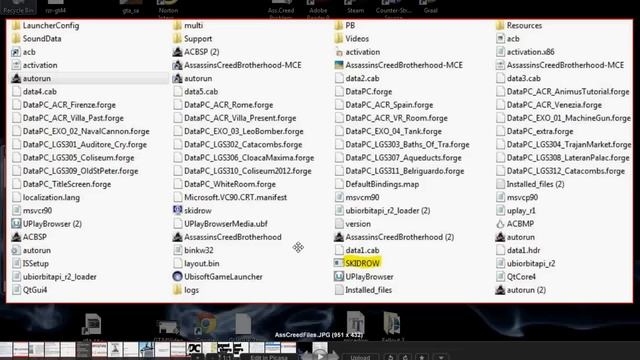Select DataPC_ACR_Rome.forge file
The height and width of the screenshot is (360, 640).
click(229, 105)
